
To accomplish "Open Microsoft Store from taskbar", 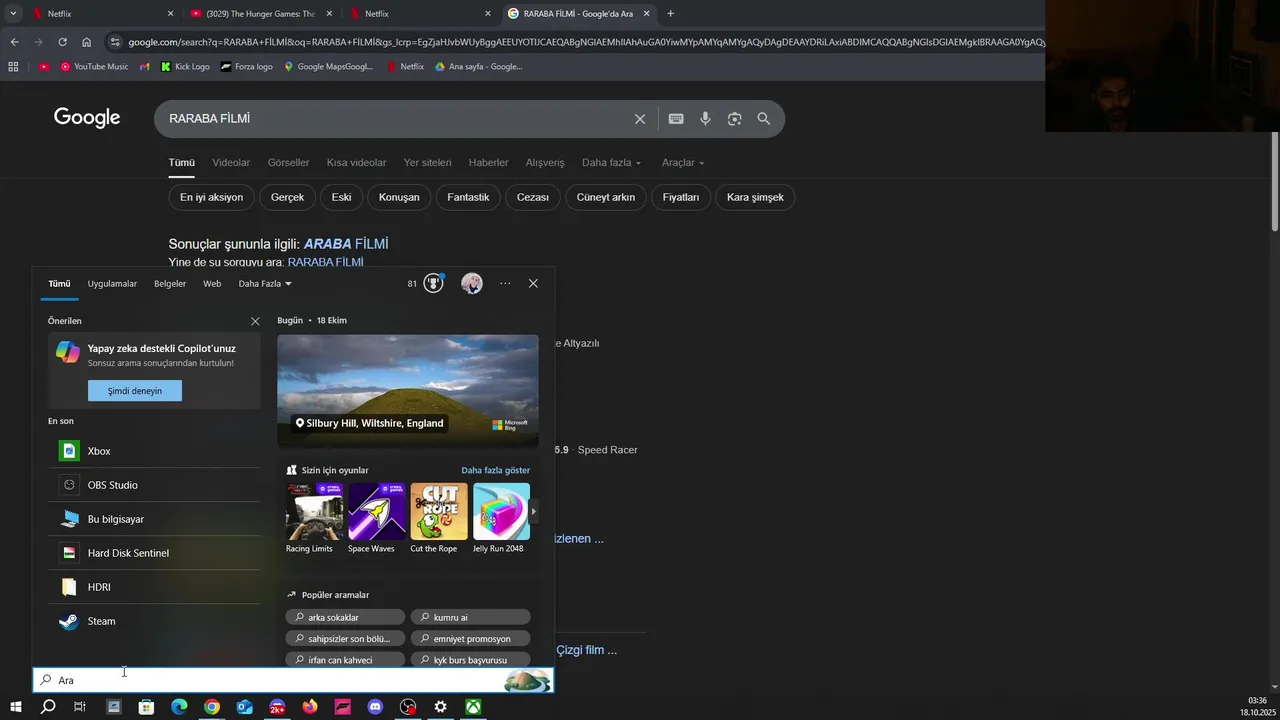I will pyautogui.click(x=146, y=707).
